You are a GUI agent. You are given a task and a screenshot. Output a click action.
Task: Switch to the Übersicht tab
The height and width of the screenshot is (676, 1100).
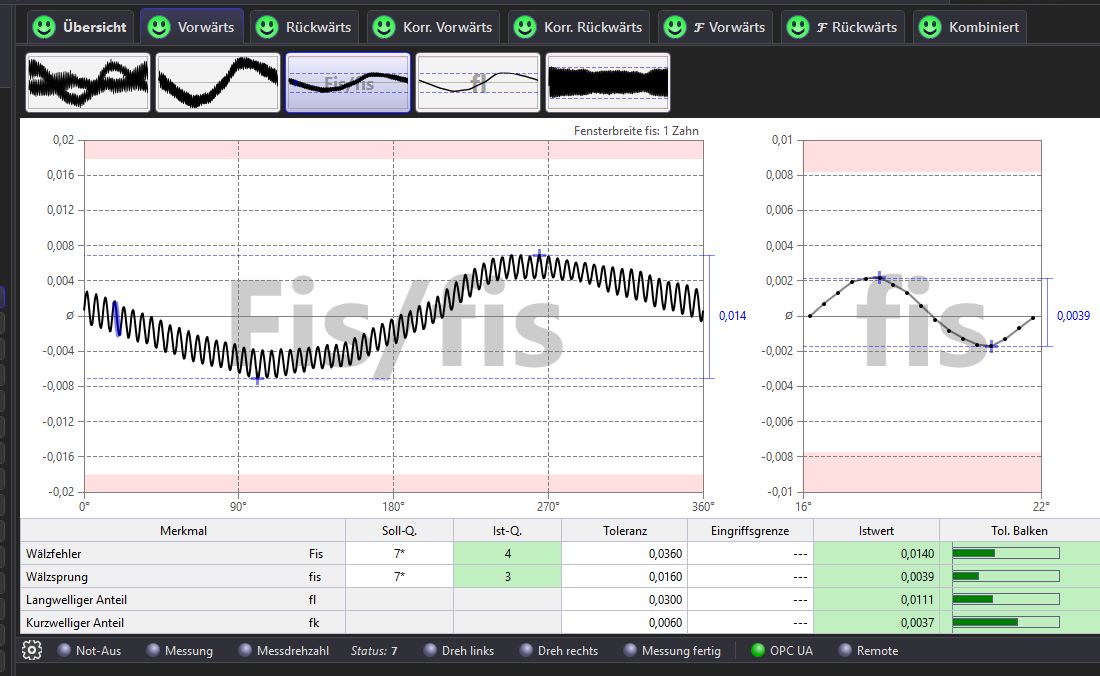pyautogui.click(x=81, y=27)
